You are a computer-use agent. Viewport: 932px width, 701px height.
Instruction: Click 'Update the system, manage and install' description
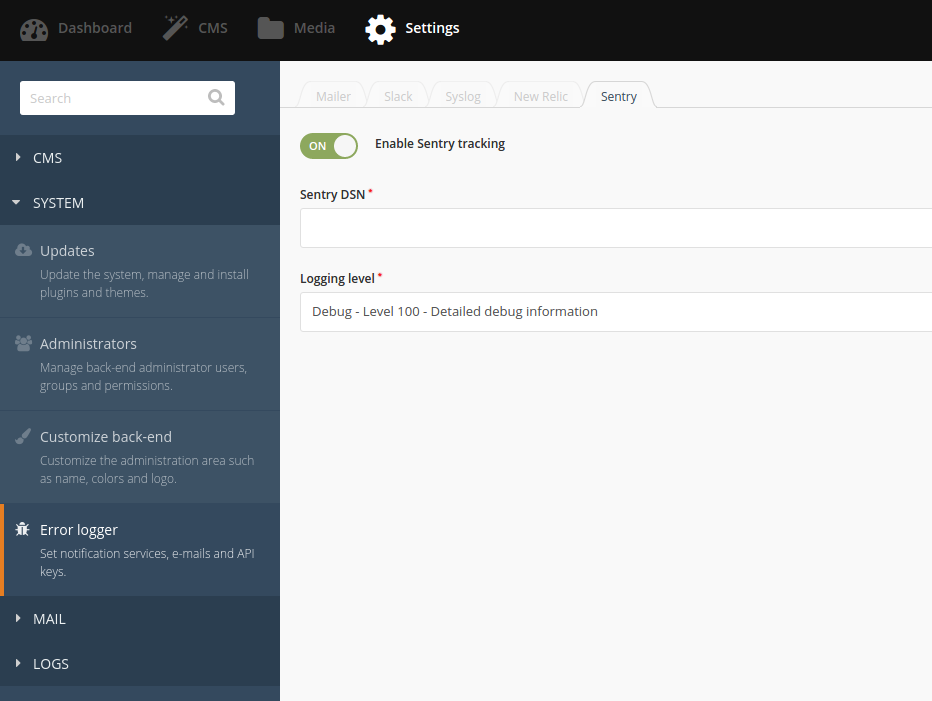(144, 284)
